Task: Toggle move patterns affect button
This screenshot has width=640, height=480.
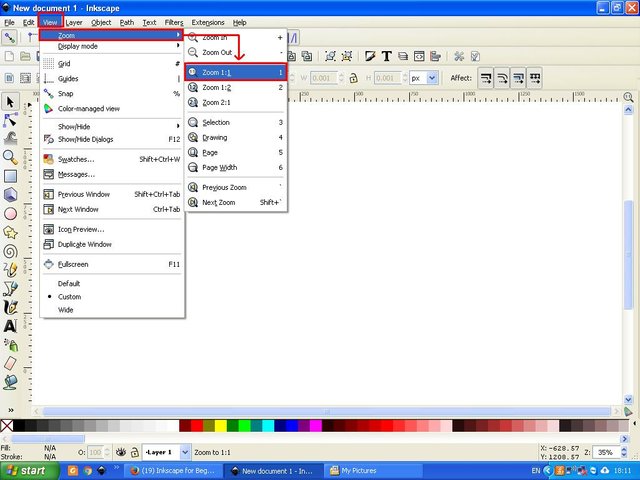Action: click(535, 78)
